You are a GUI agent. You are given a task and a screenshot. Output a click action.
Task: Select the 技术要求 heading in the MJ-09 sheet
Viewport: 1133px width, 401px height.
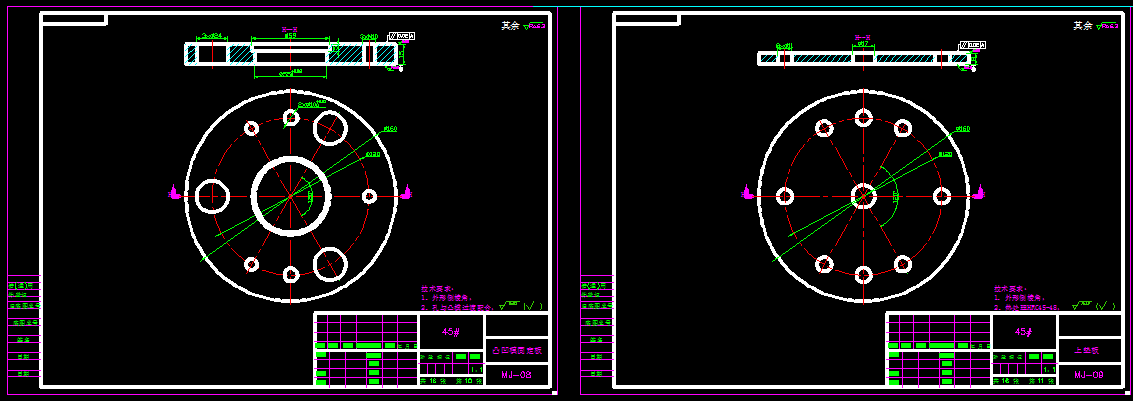pyautogui.click(x=1009, y=288)
